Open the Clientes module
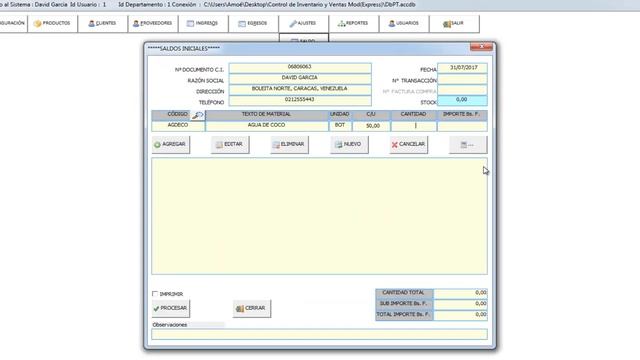Image resolution: width=640 pixels, height=360 pixels. pyautogui.click(x=103, y=24)
